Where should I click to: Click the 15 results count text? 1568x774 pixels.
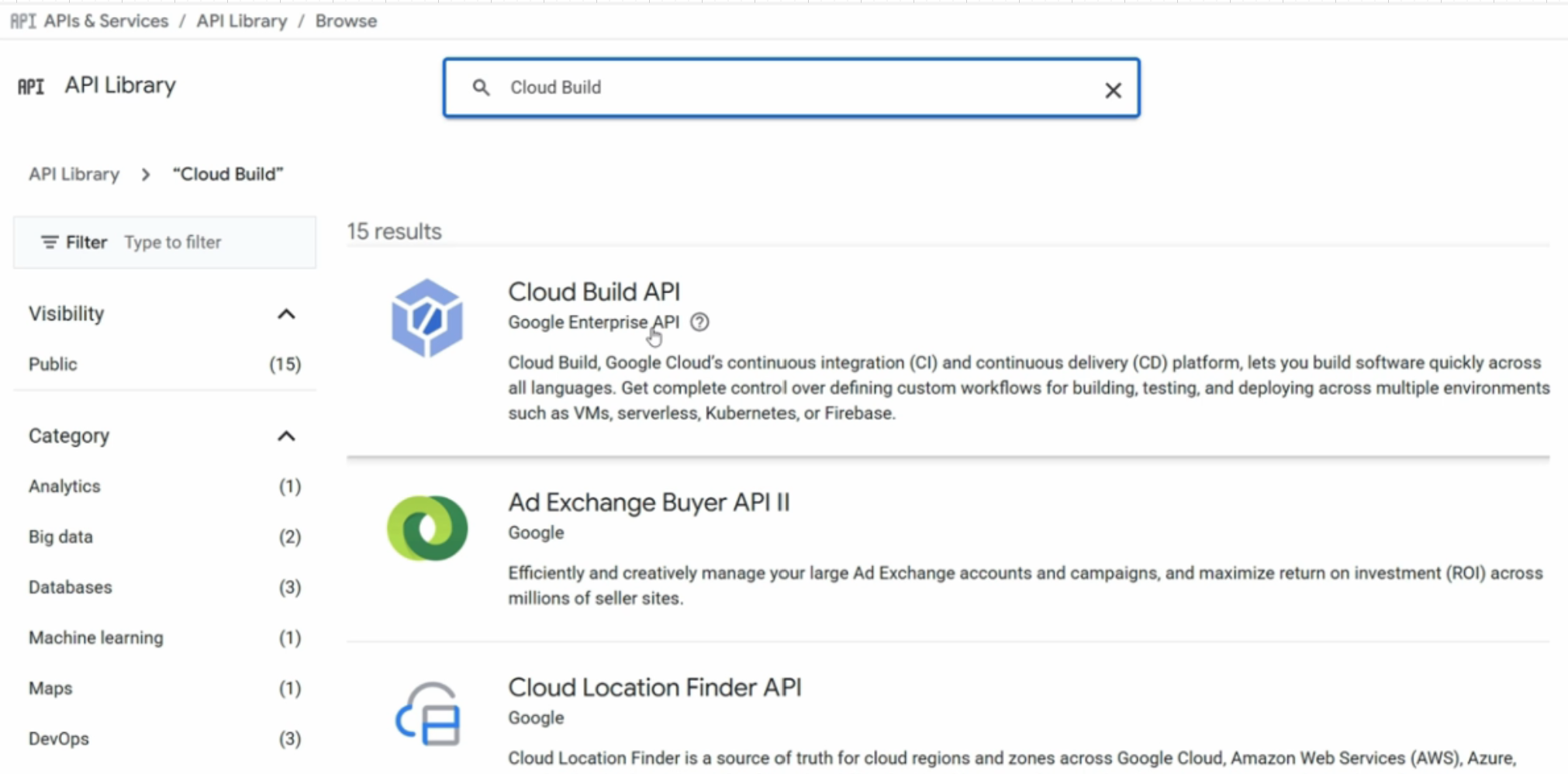tap(394, 231)
